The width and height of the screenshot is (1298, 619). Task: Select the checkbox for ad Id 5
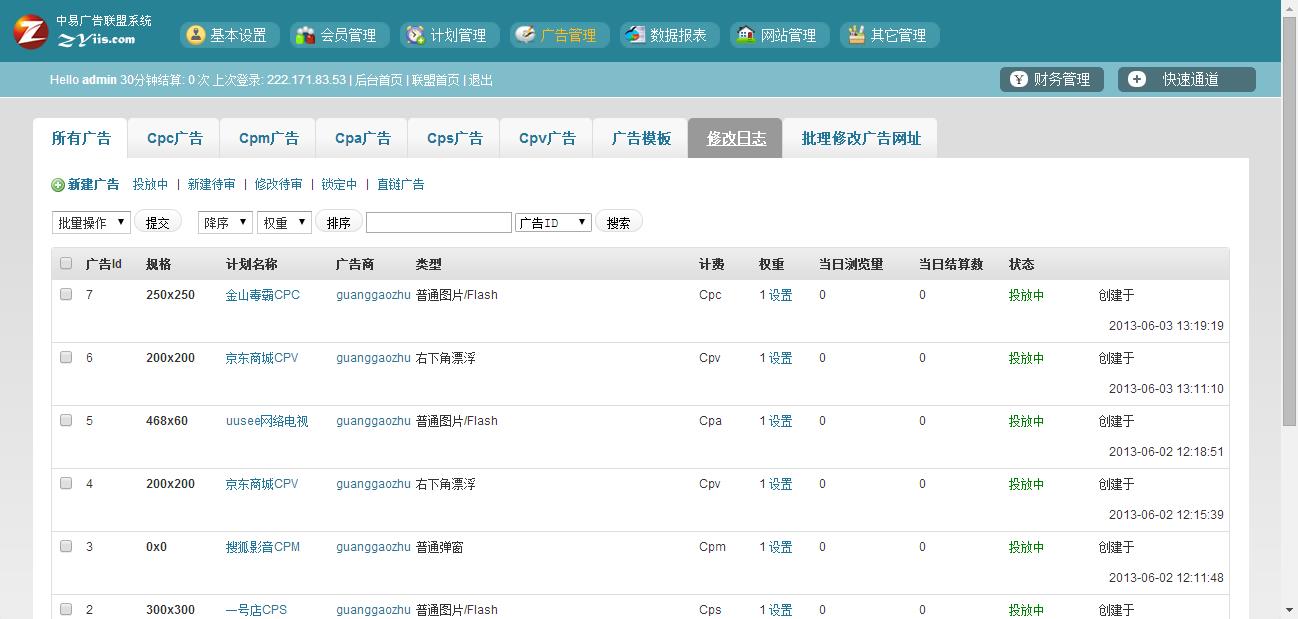point(66,421)
